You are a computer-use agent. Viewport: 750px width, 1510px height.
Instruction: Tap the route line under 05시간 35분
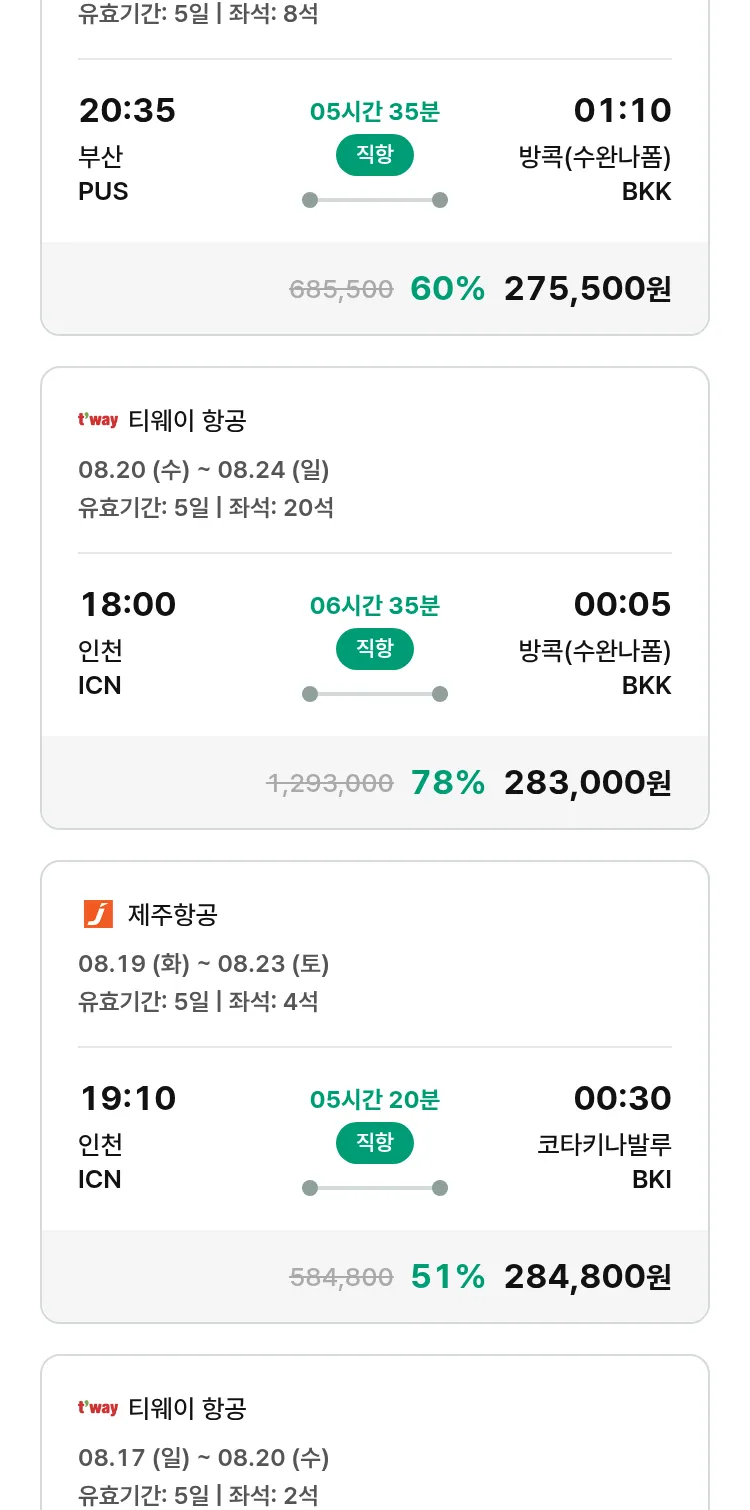pyautogui.click(x=375, y=200)
